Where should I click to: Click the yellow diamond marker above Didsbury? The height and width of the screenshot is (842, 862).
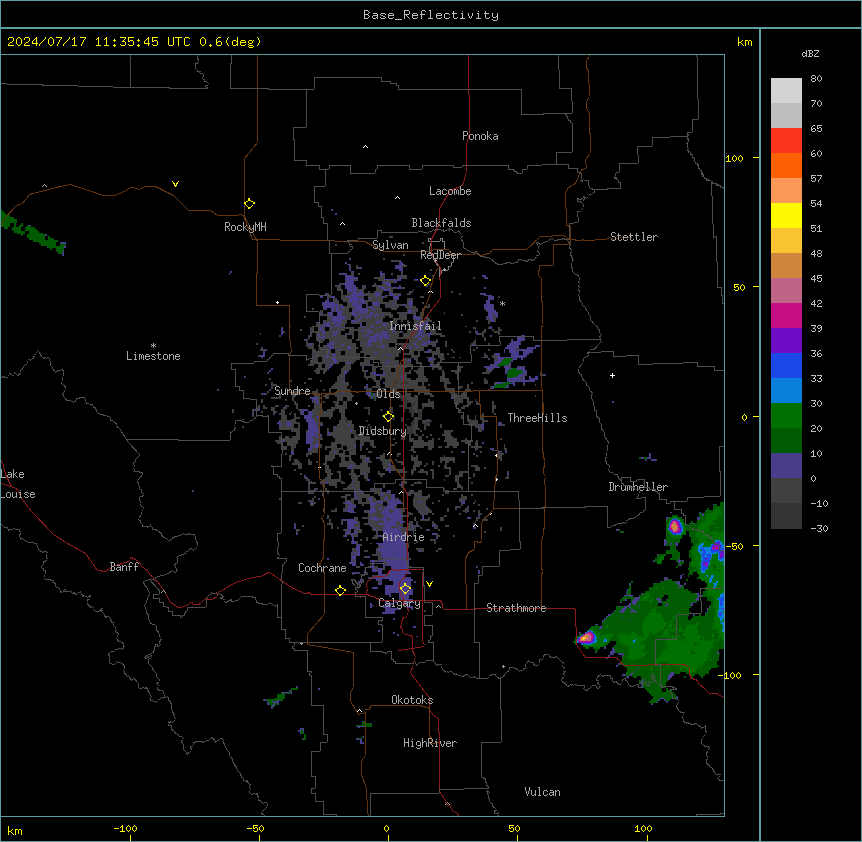389,416
